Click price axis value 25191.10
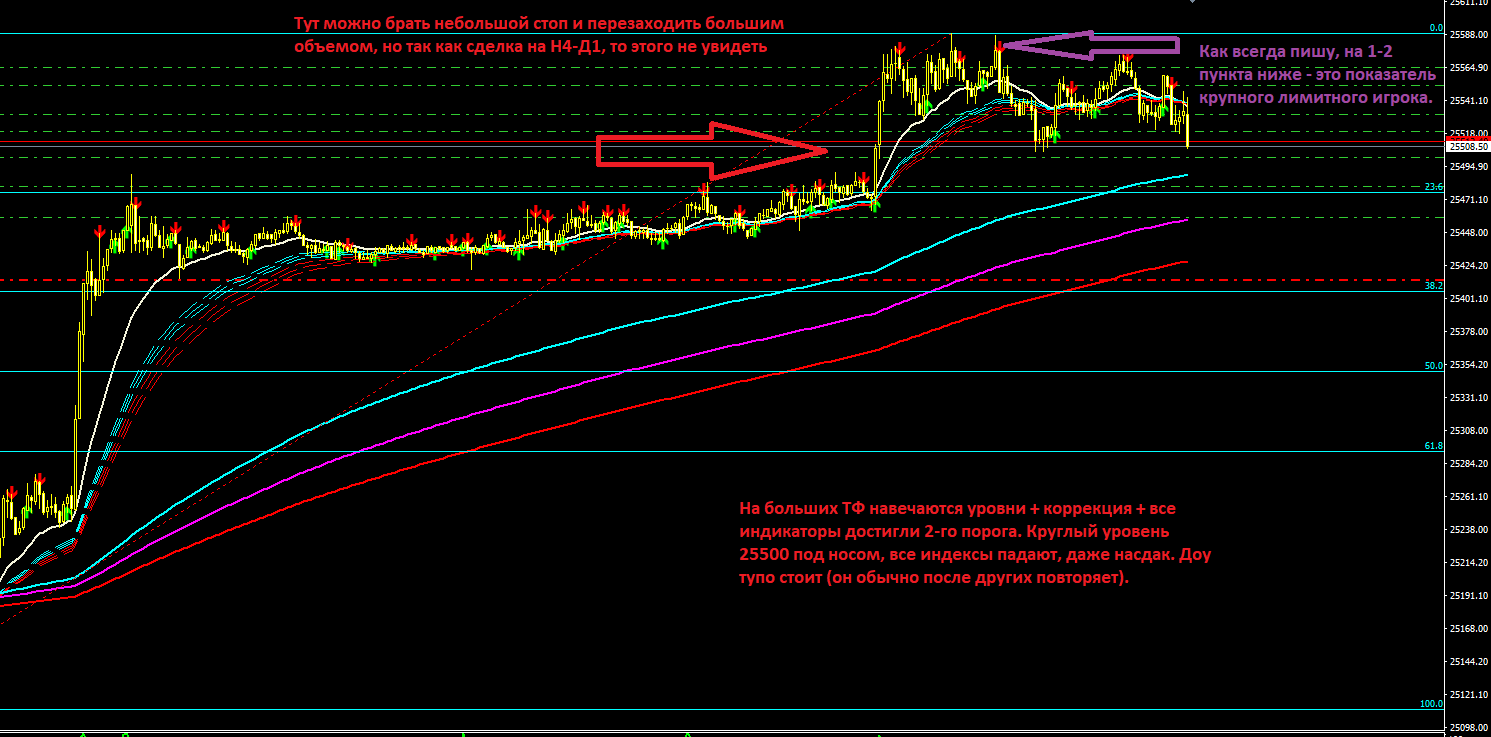 [1467, 596]
